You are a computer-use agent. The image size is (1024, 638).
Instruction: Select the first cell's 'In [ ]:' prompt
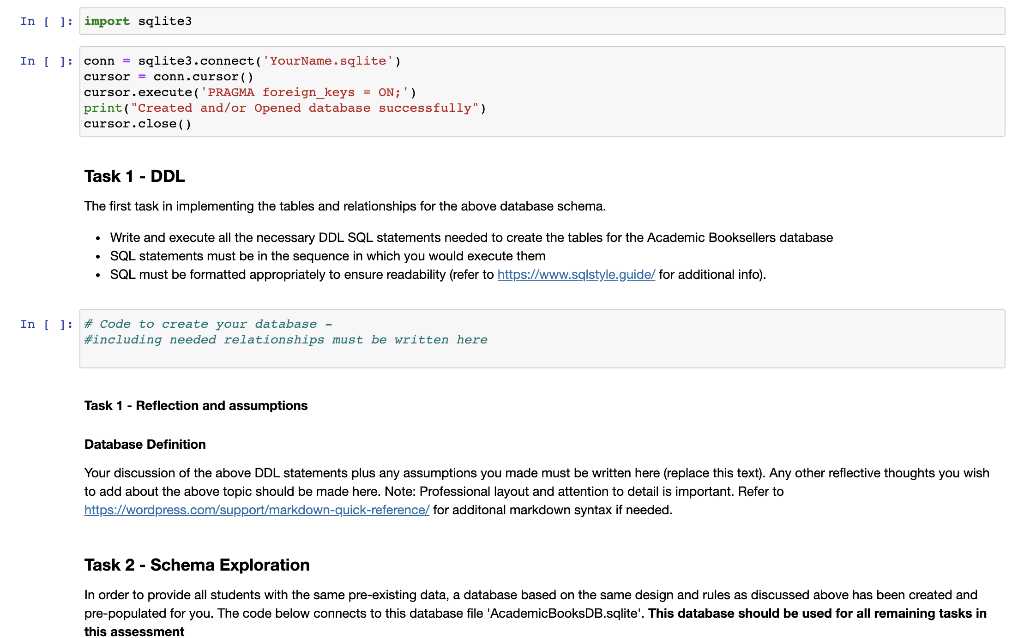pyautogui.click(x=46, y=21)
